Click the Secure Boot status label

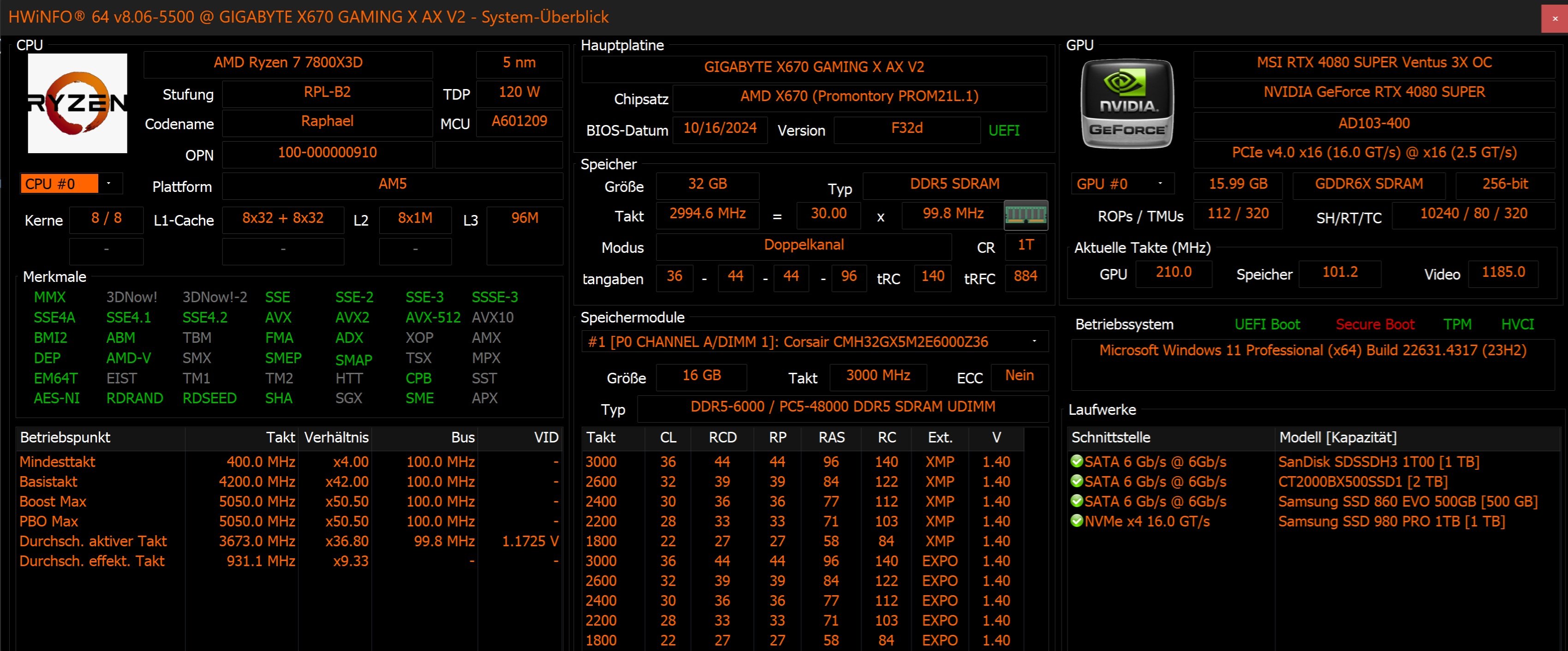[x=1374, y=324]
